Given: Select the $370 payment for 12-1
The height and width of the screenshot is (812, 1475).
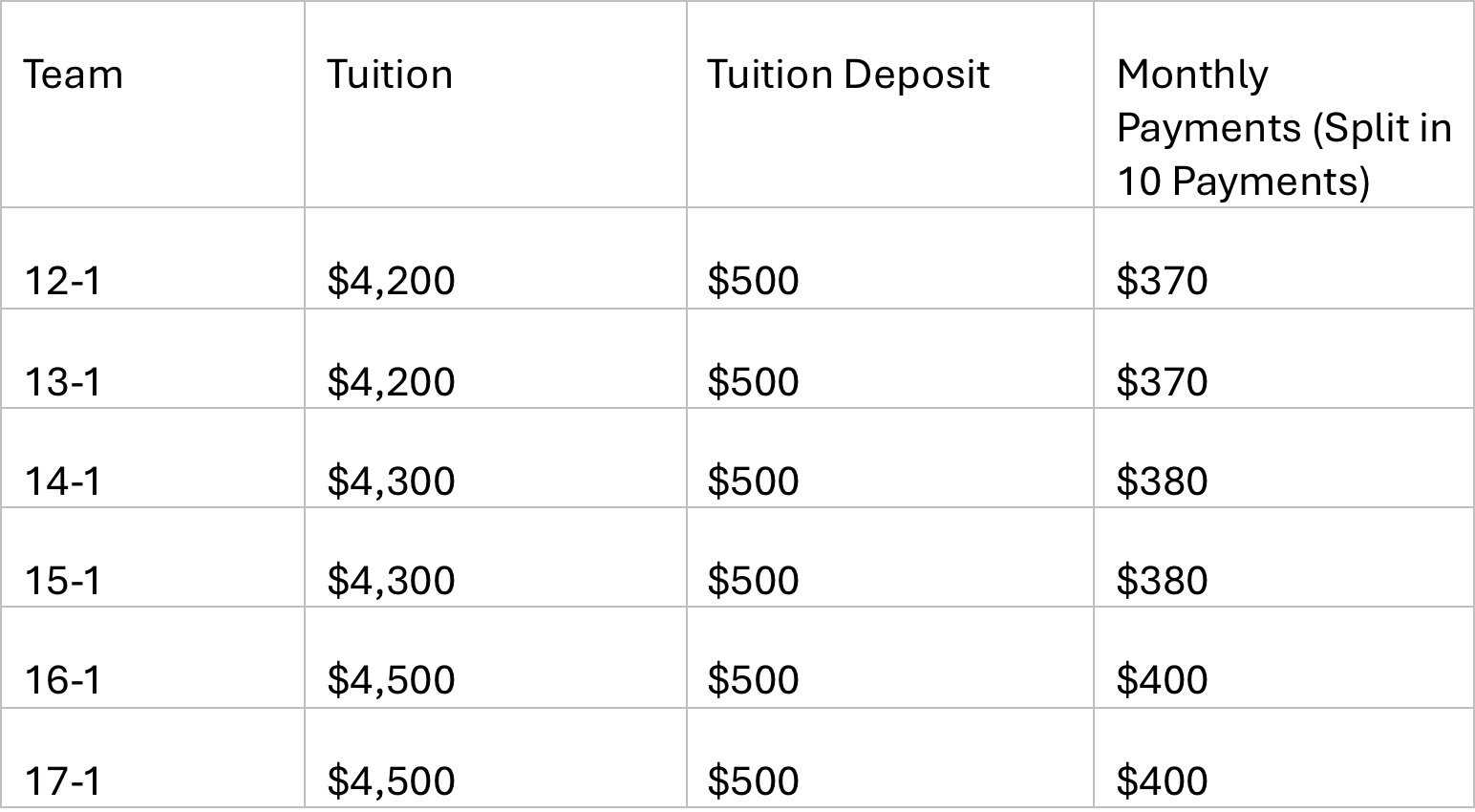Looking at the screenshot, I should 1162,281.
